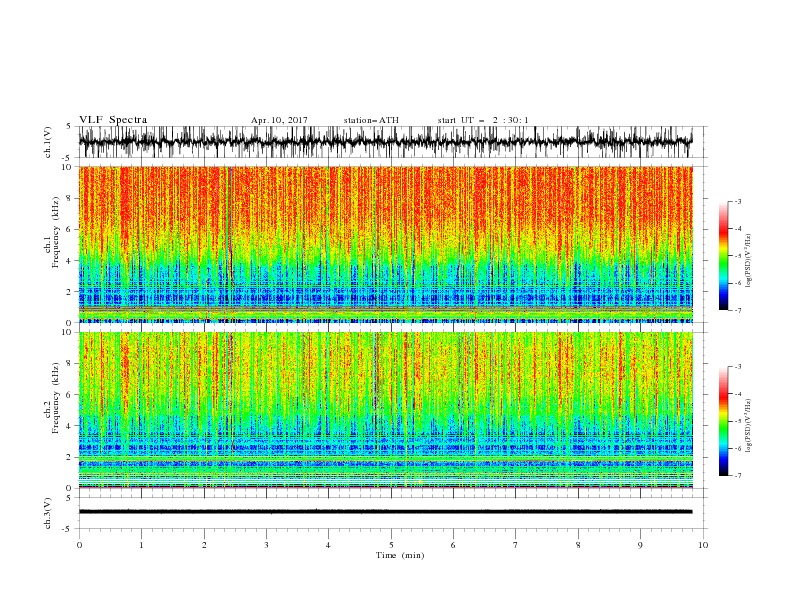Click the "-4" label on lower colorbar
This screenshot has width=792, height=612.
point(737,394)
